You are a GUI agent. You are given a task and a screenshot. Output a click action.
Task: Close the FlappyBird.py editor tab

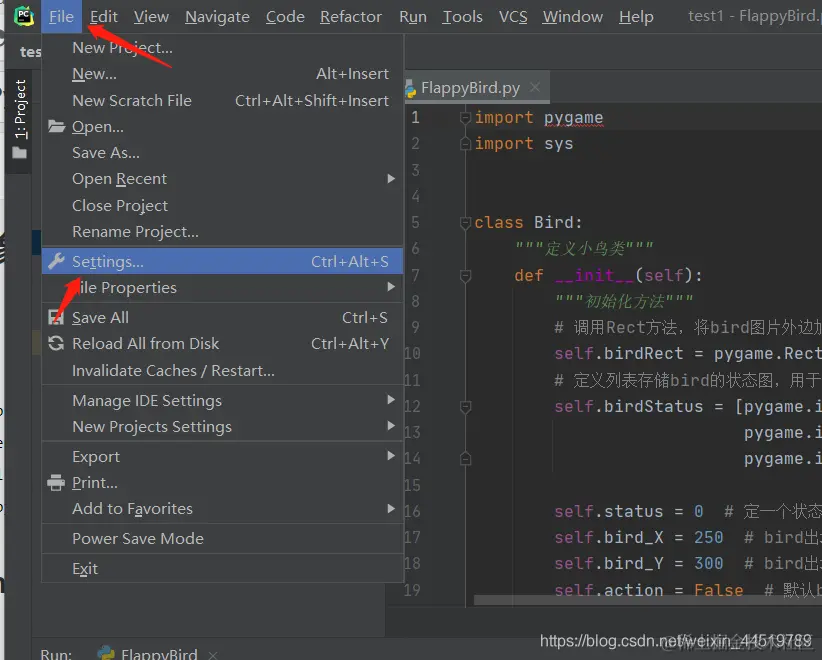point(535,87)
